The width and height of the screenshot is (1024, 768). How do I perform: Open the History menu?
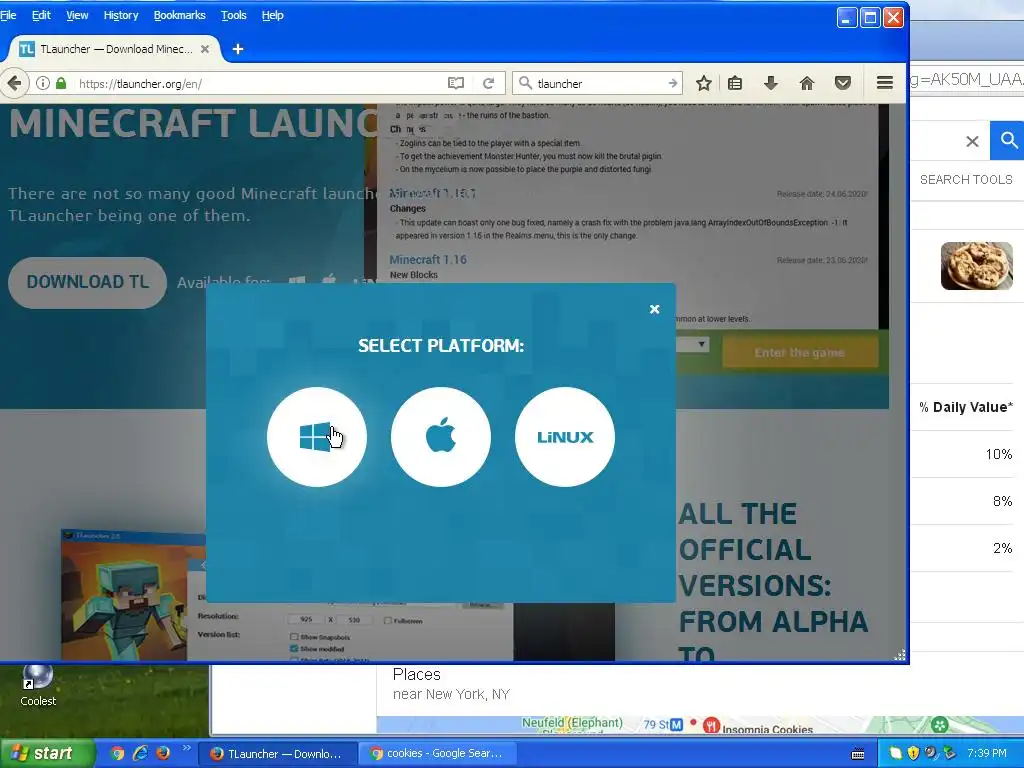point(121,15)
